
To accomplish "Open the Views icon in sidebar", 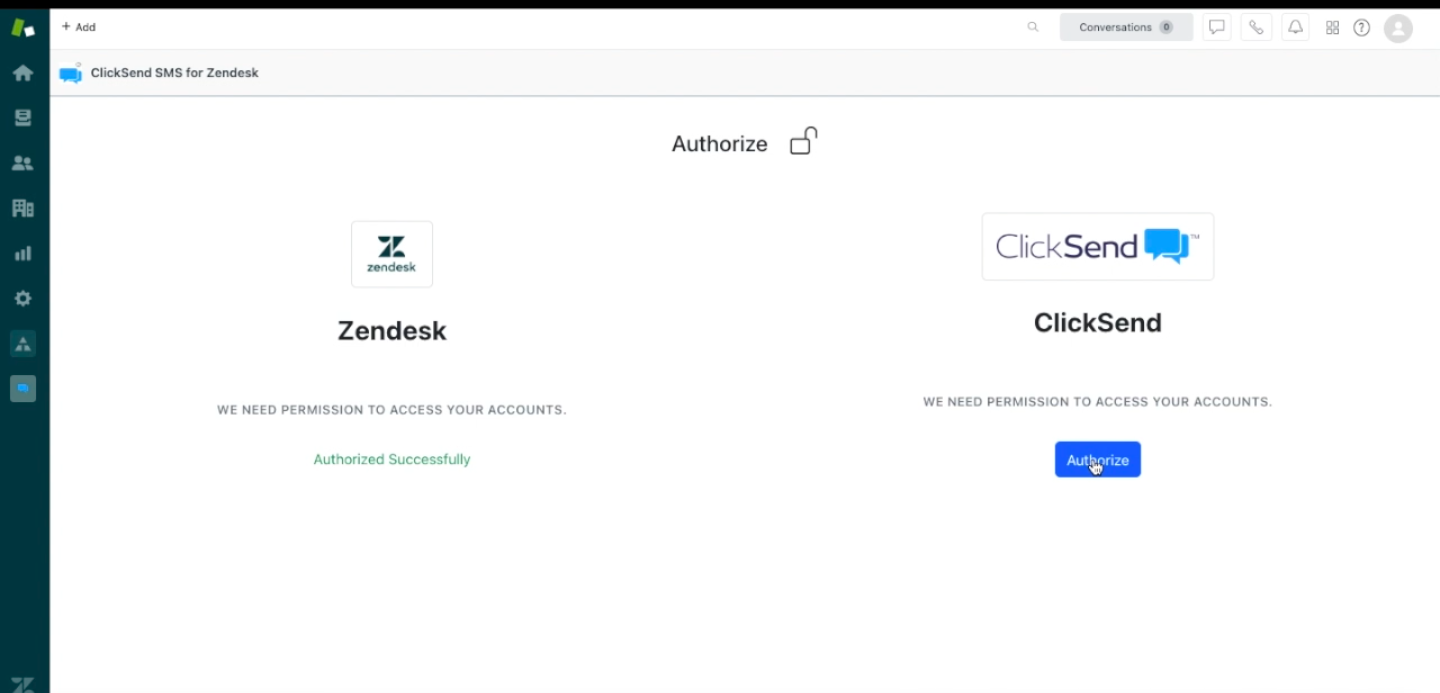I will tap(23, 118).
